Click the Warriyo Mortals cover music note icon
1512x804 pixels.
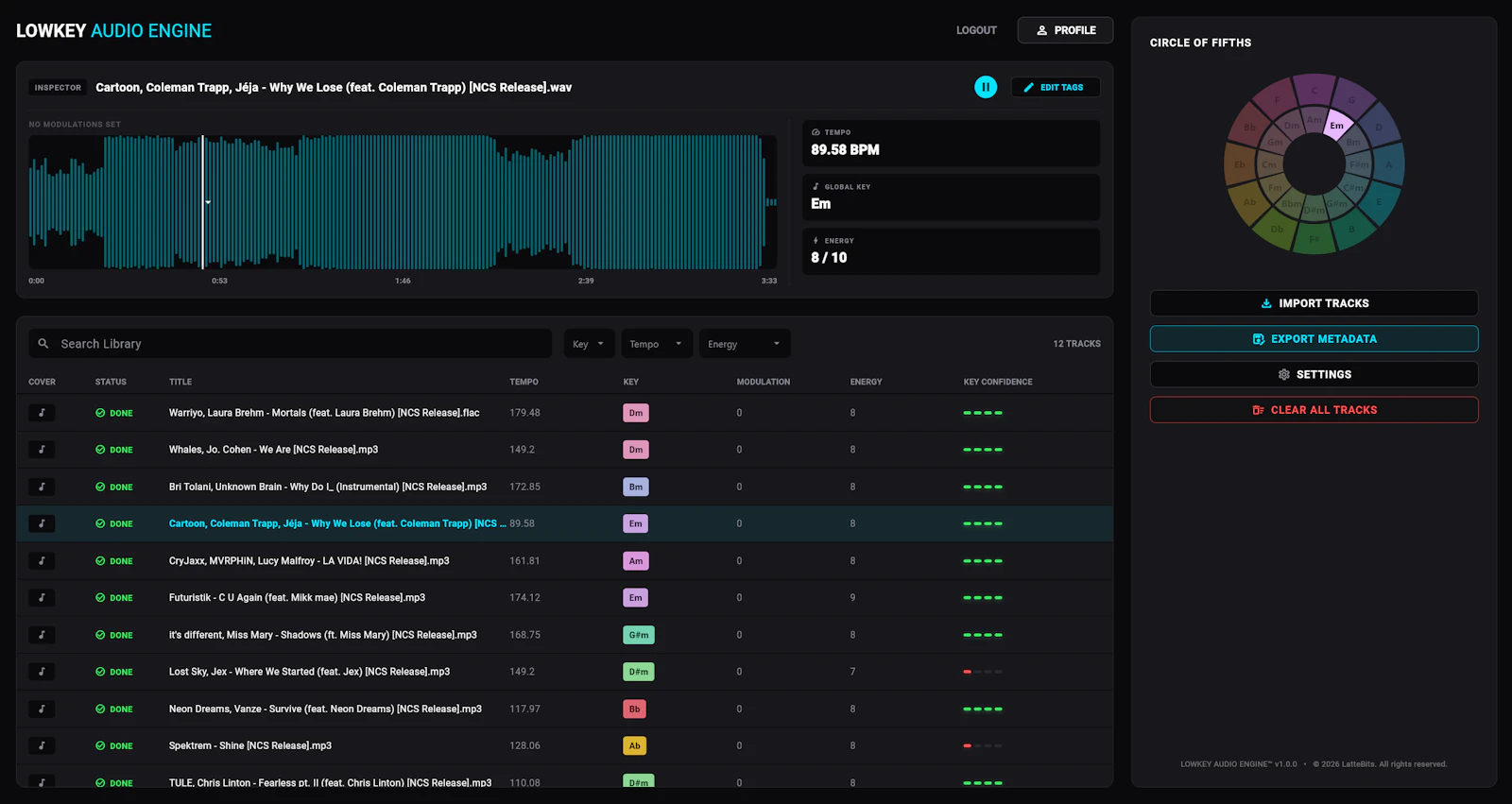[x=42, y=413]
